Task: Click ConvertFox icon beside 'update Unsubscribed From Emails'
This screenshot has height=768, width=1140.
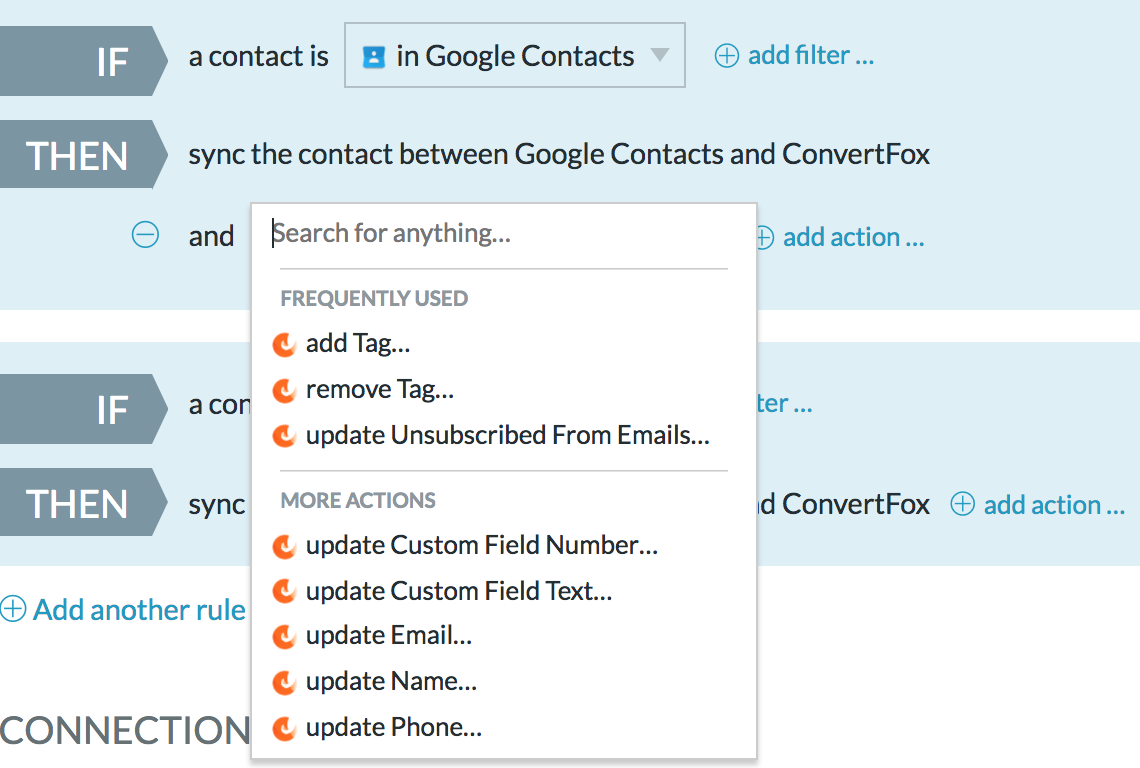Action: [284, 436]
